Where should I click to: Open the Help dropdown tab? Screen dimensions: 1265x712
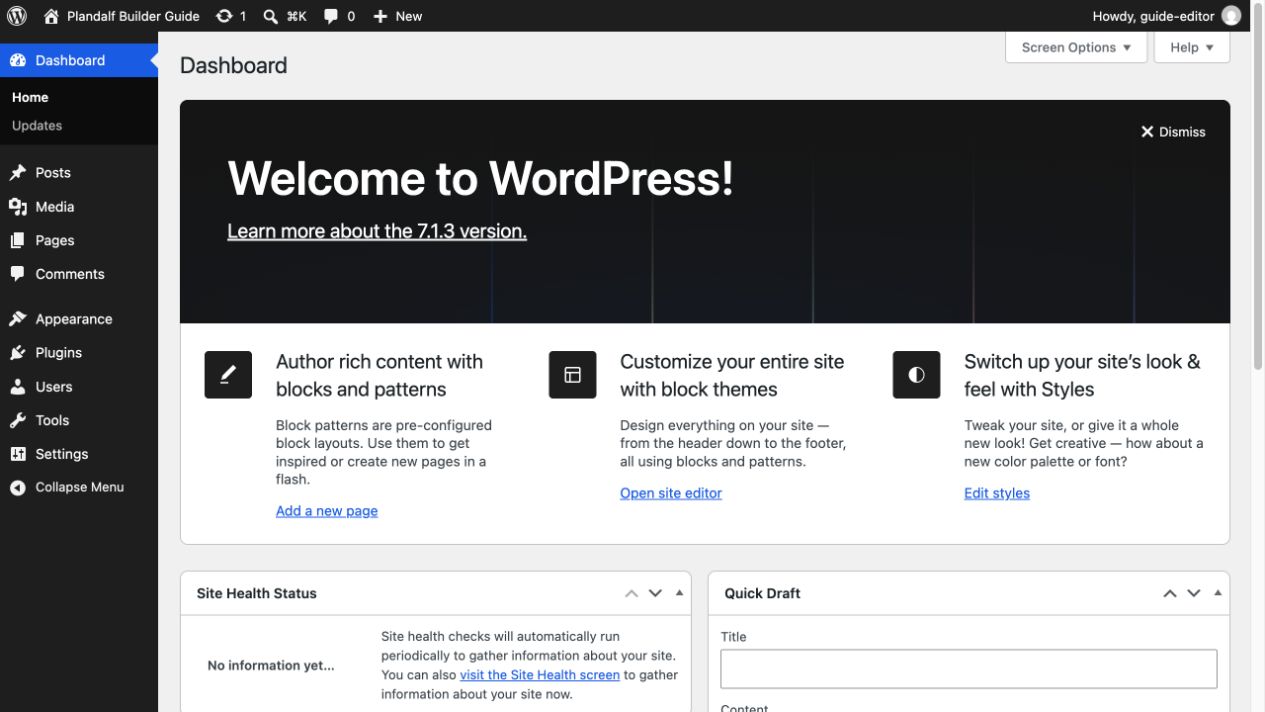coord(1192,47)
